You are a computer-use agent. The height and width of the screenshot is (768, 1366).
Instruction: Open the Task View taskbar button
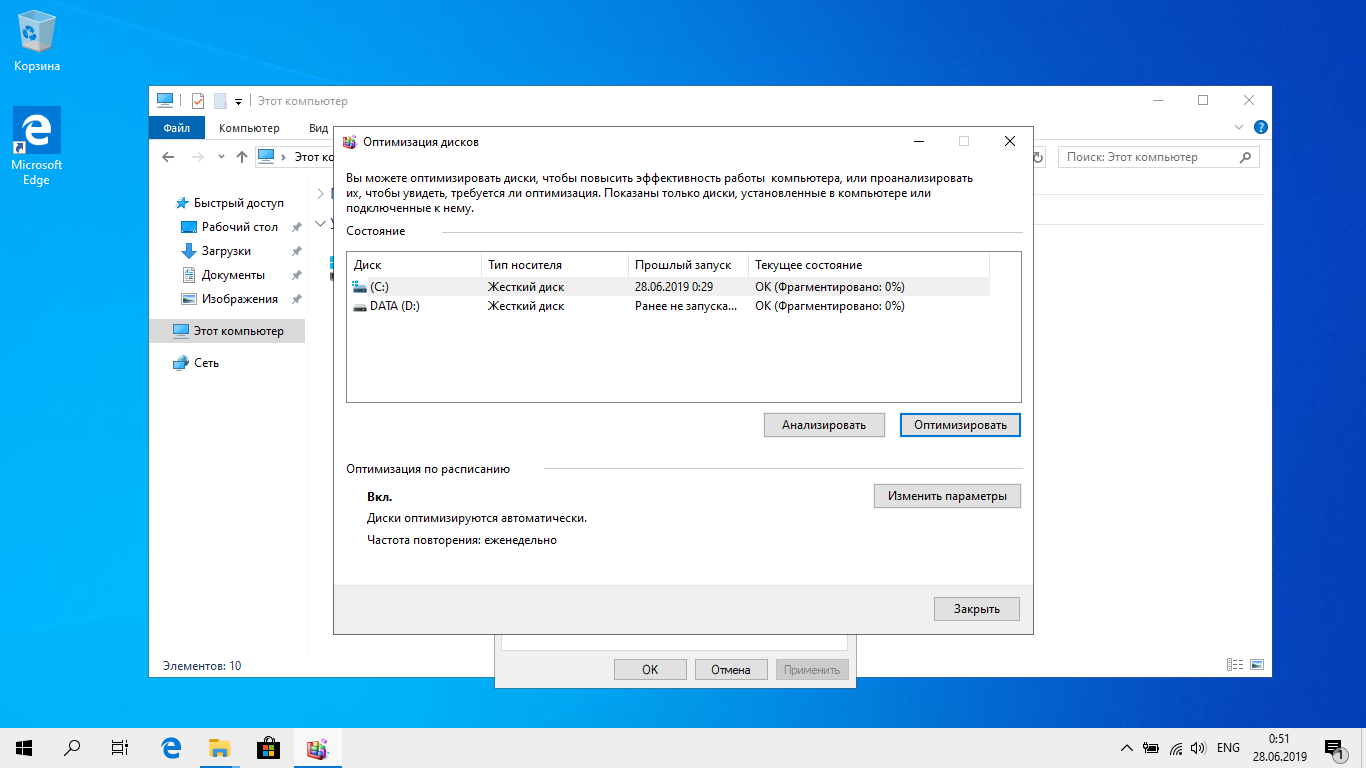(120, 747)
